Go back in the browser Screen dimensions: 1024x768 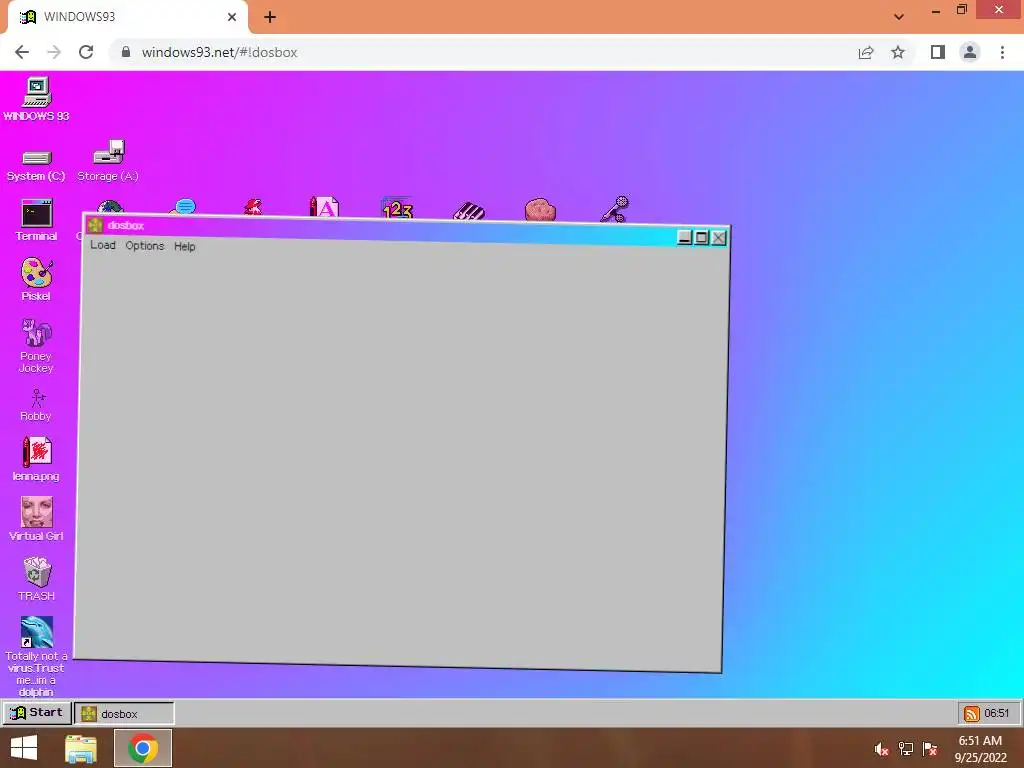click(x=22, y=52)
